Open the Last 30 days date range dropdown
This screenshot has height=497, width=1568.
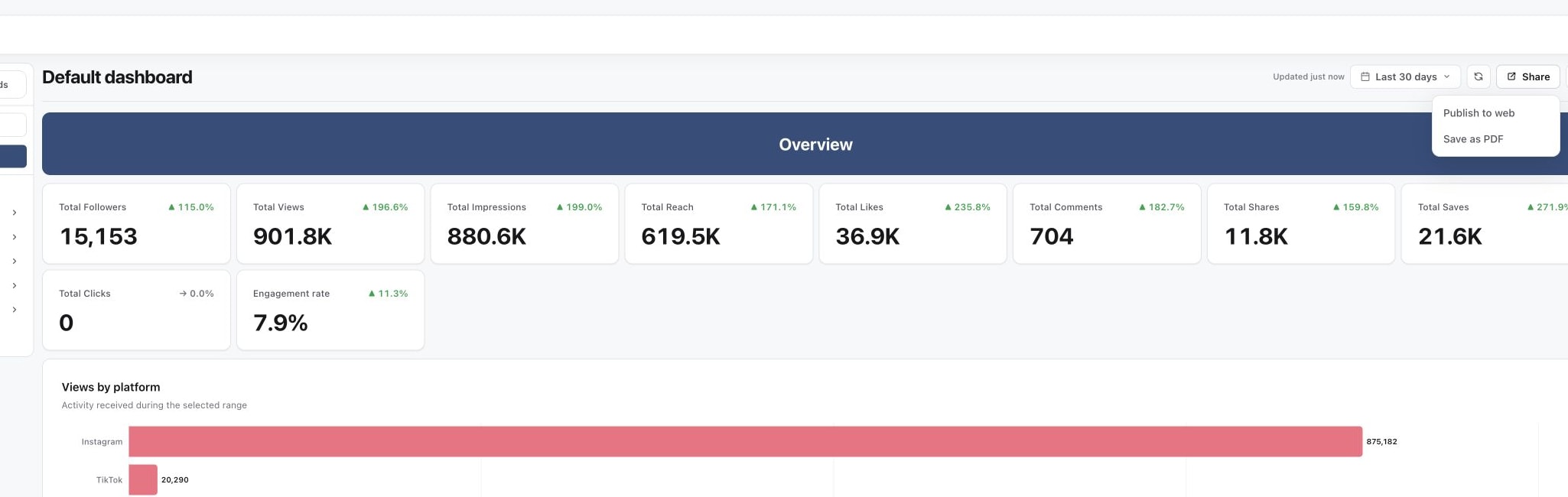pyautogui.click(x=1405, y=76)
